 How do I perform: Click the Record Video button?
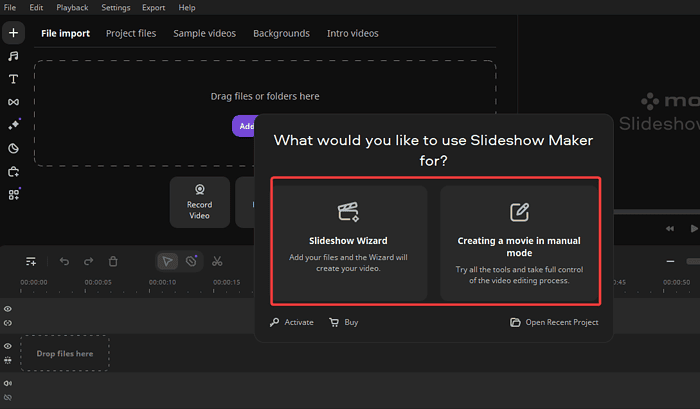pyautogui.click(x=200, y=201)
